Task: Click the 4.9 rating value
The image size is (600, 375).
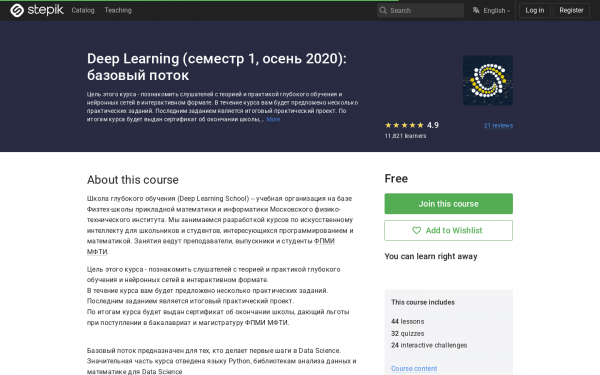Action: (433, 125)
